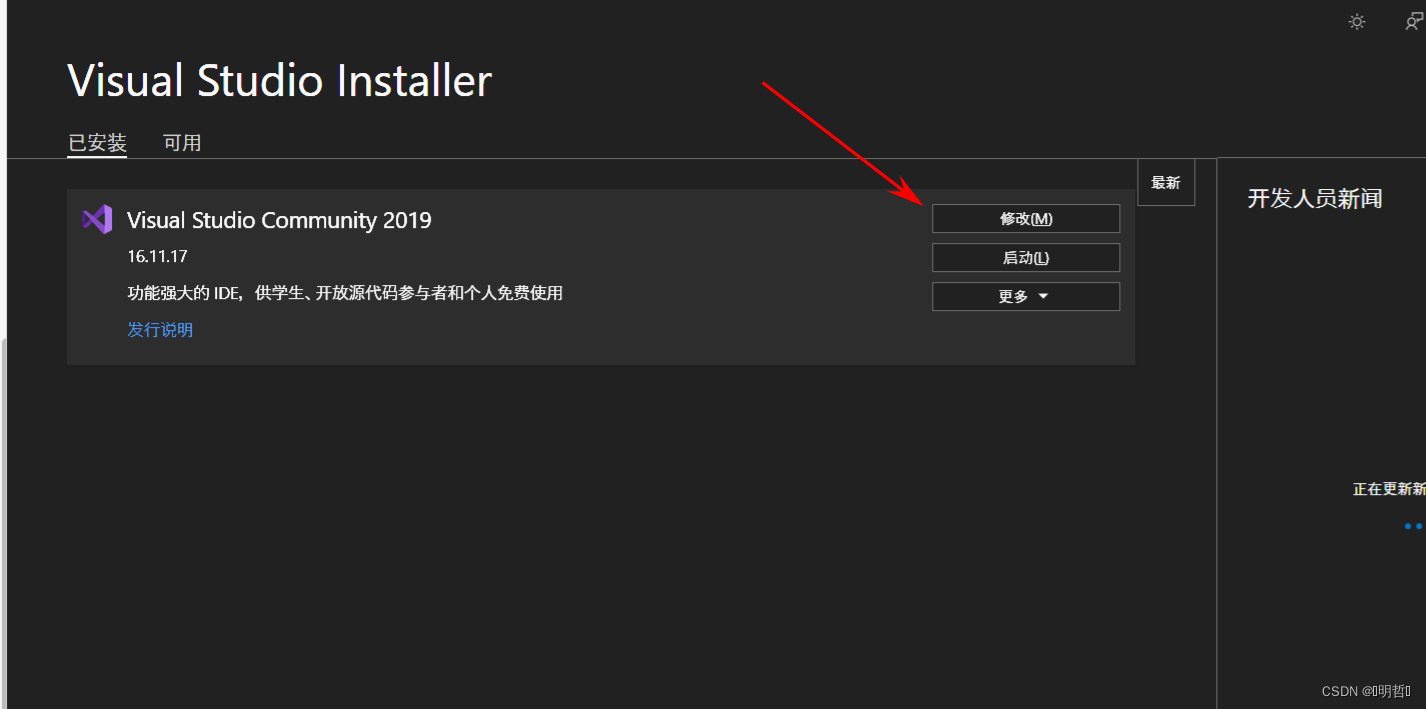The width and height of the screenshot is (1426, 709).
Task: Switch to the 可用 tab
Action: [x=182, y=143]
